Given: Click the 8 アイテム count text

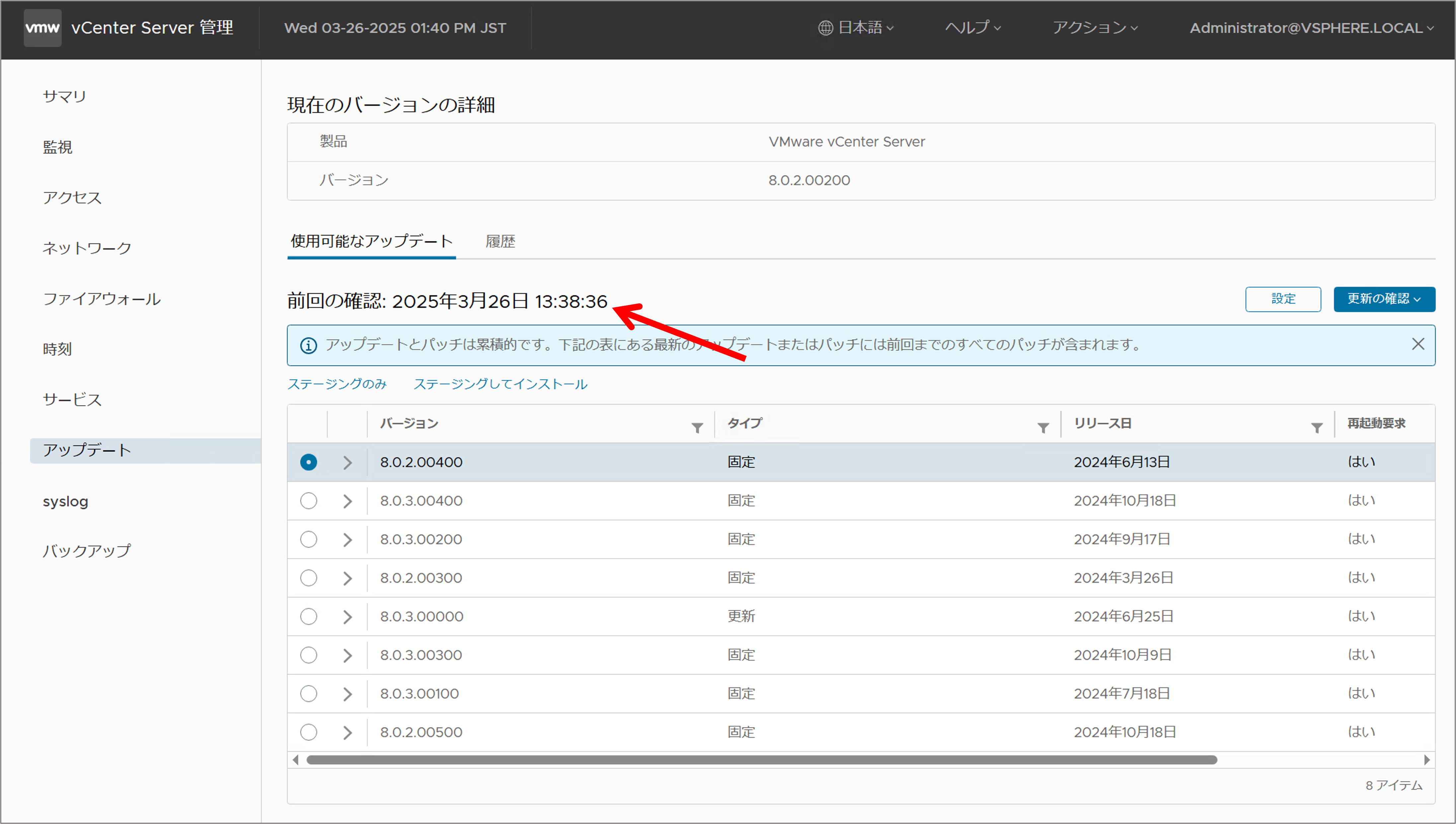Looking at the screenshot, I should 1394,786.
